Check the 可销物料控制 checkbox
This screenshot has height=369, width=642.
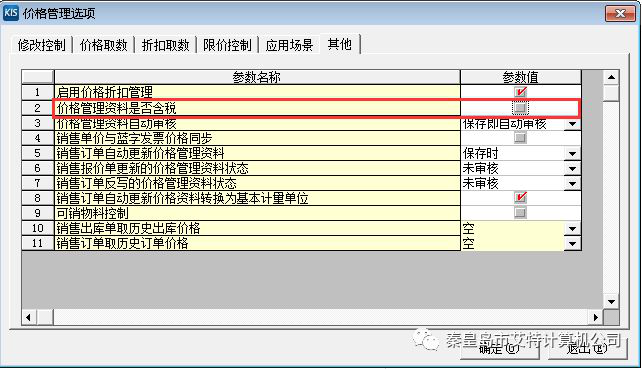pyautogui.click(x=520, y=213)
